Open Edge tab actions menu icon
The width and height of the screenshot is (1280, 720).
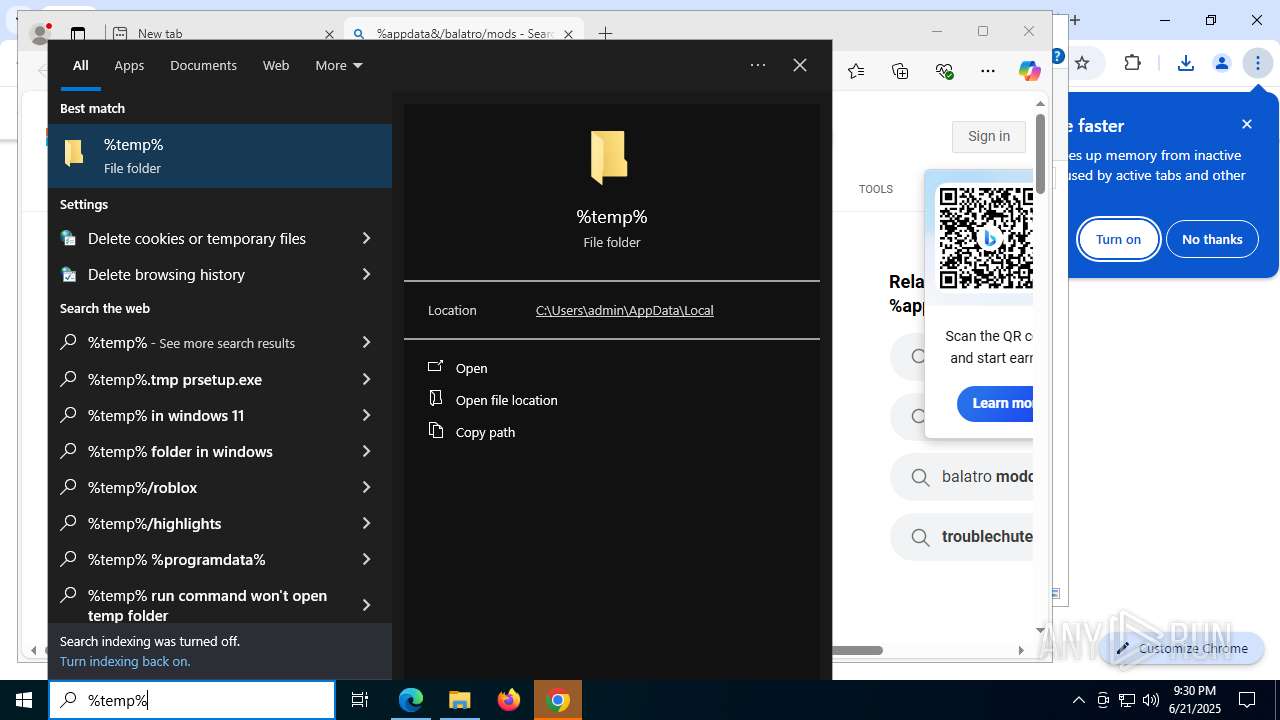tap(78, 33)
